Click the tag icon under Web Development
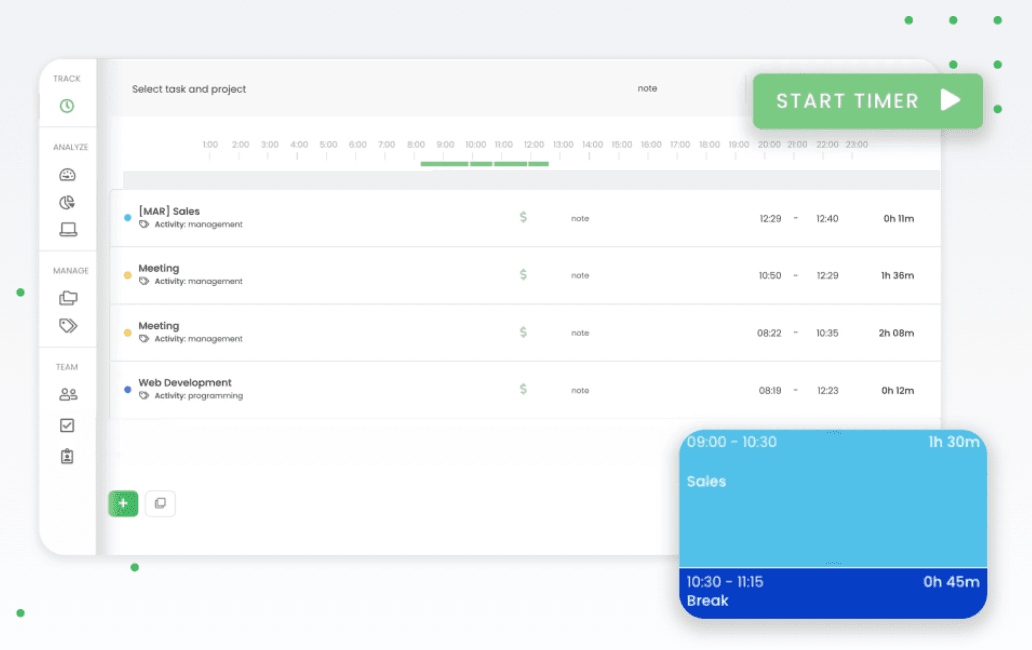Image resolution: width=1032 pixels, height=650 pixels. click(x=144, y=395)
